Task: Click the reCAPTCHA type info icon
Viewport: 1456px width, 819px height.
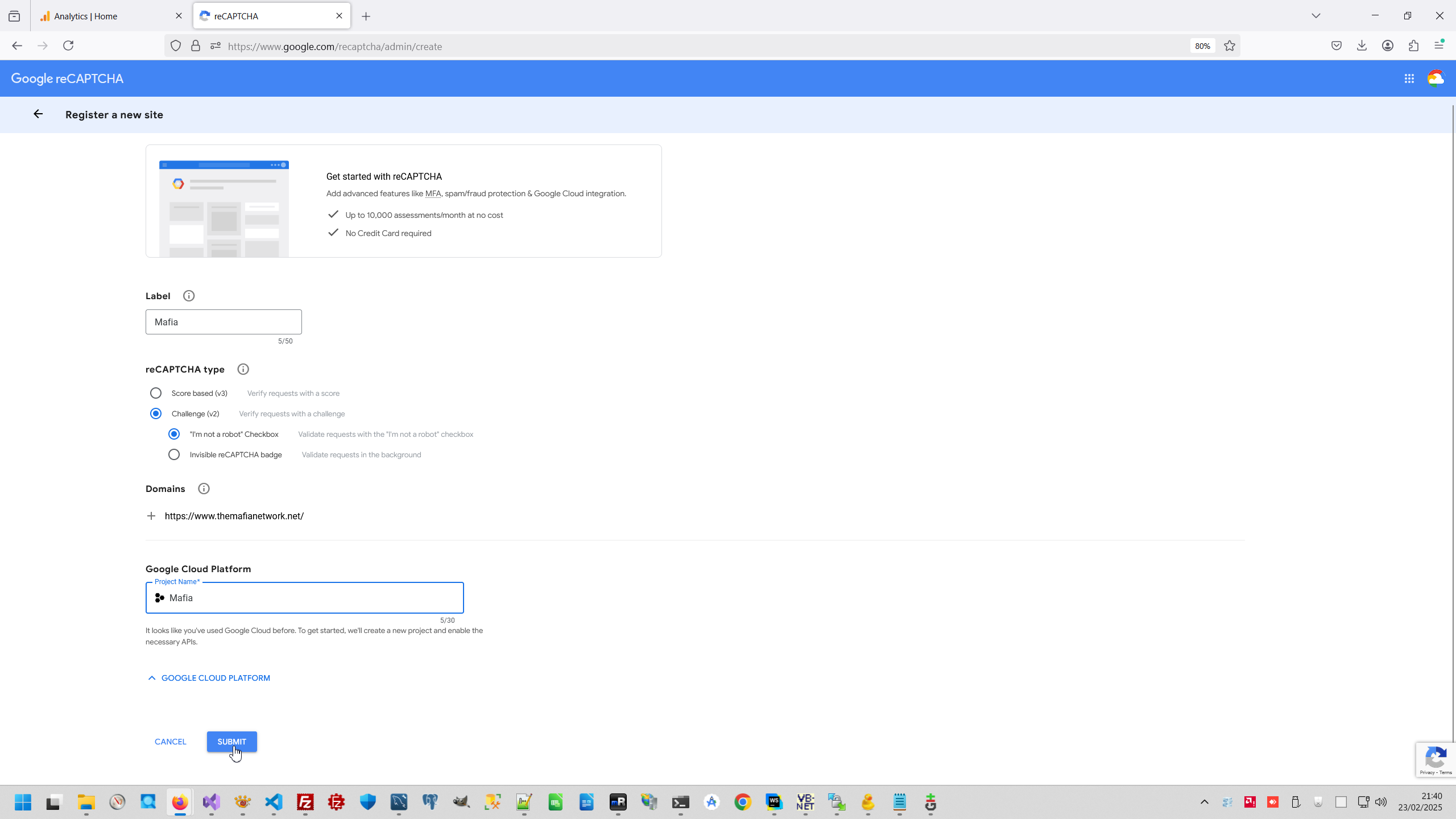Action: pyautogui.click(x=243, y=369)
